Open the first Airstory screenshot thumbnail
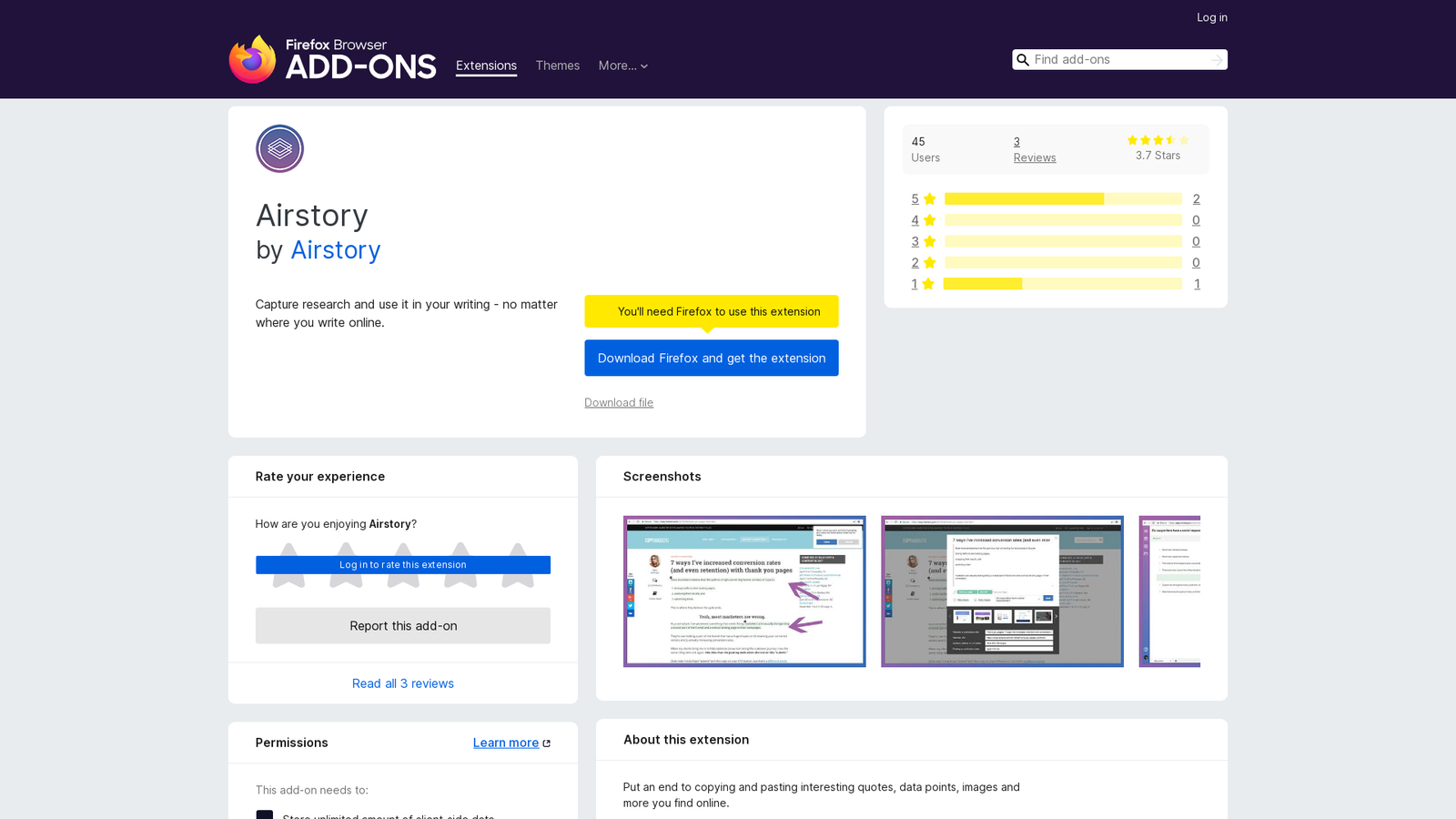This screenshot has height=819, width=1456. 744,591
